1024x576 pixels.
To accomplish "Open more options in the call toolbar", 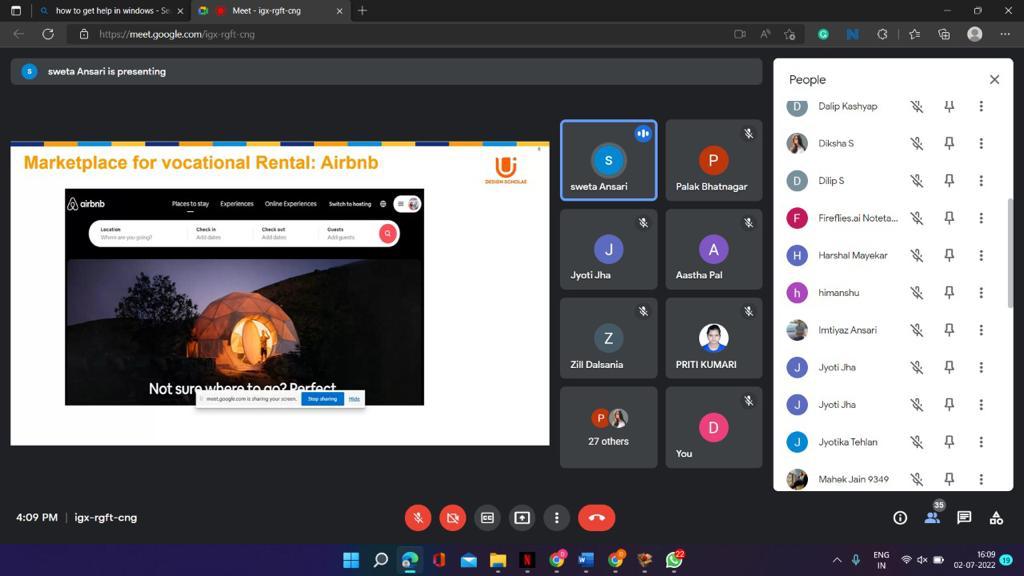I will [556, 517].
